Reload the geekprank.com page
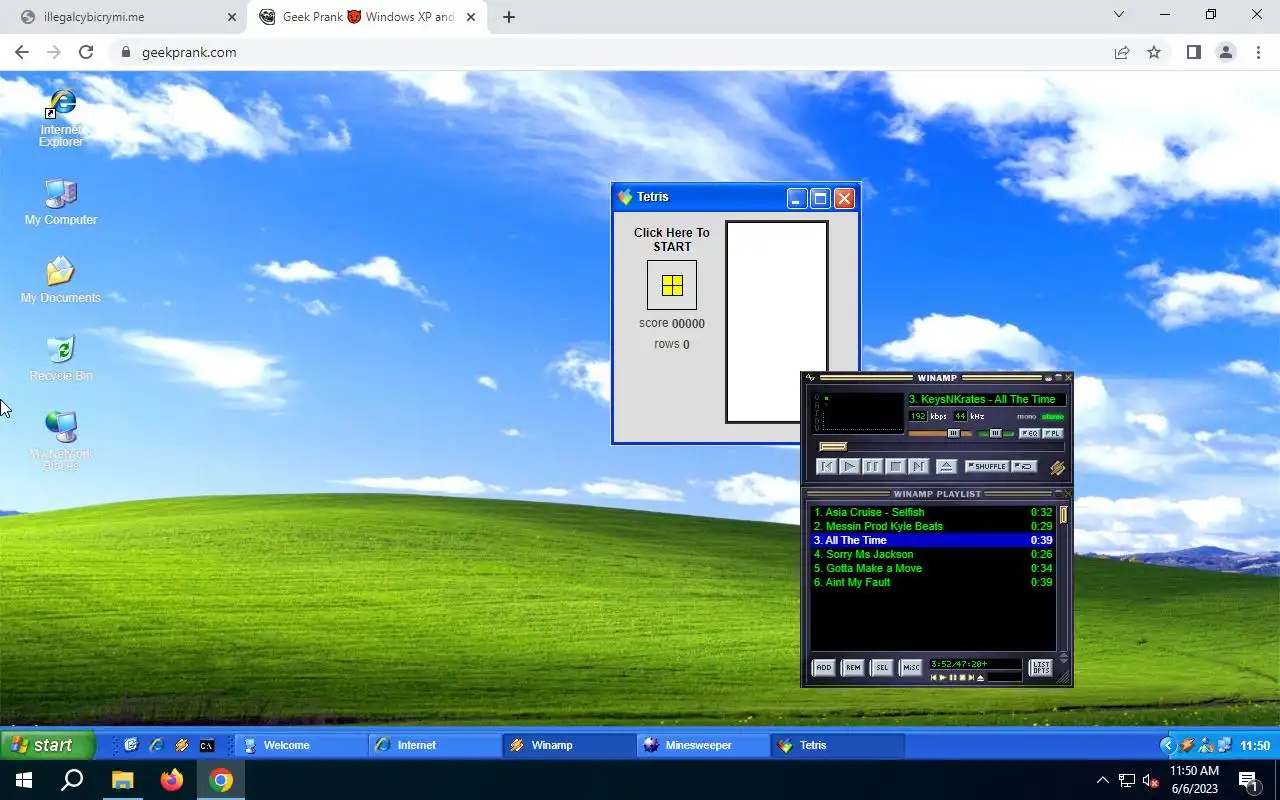 [x=86, y=52]
